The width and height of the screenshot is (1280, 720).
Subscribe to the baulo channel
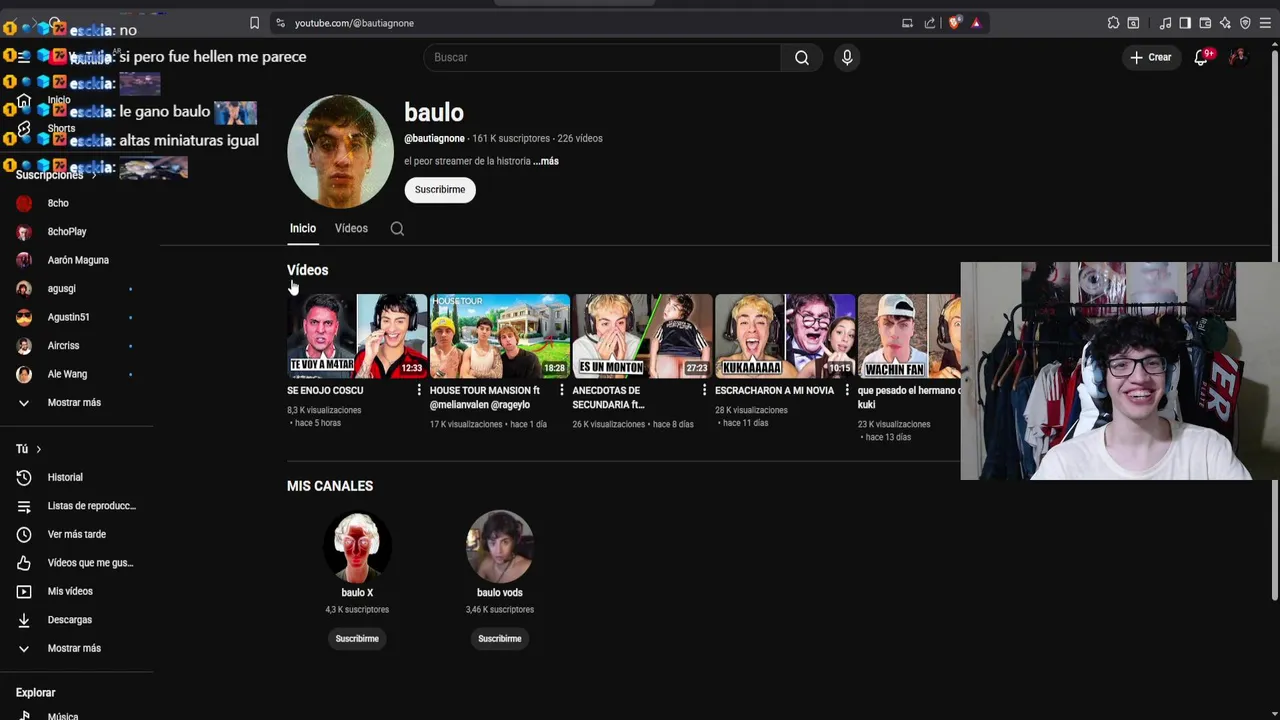pyautogui.click(x=440, y=190)
